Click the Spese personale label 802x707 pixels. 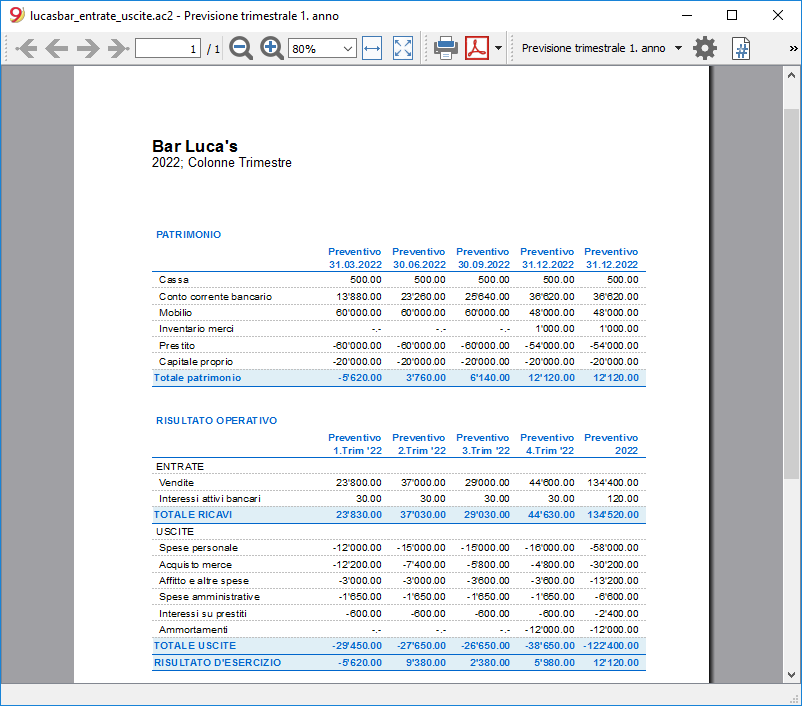pos(198,548)
